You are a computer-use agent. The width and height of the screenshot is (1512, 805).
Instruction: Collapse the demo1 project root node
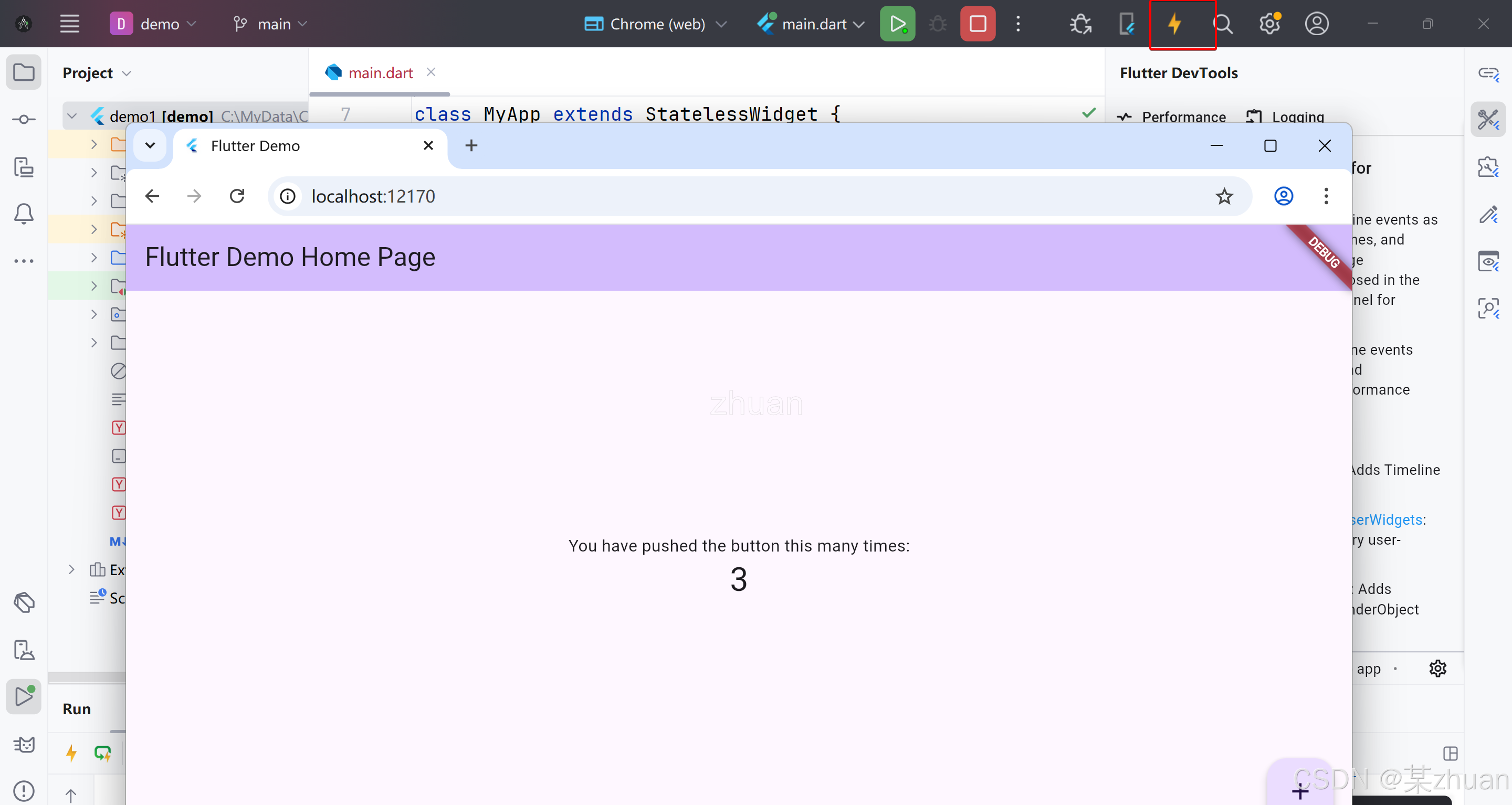pyautogui.click(x=72, y=115)
